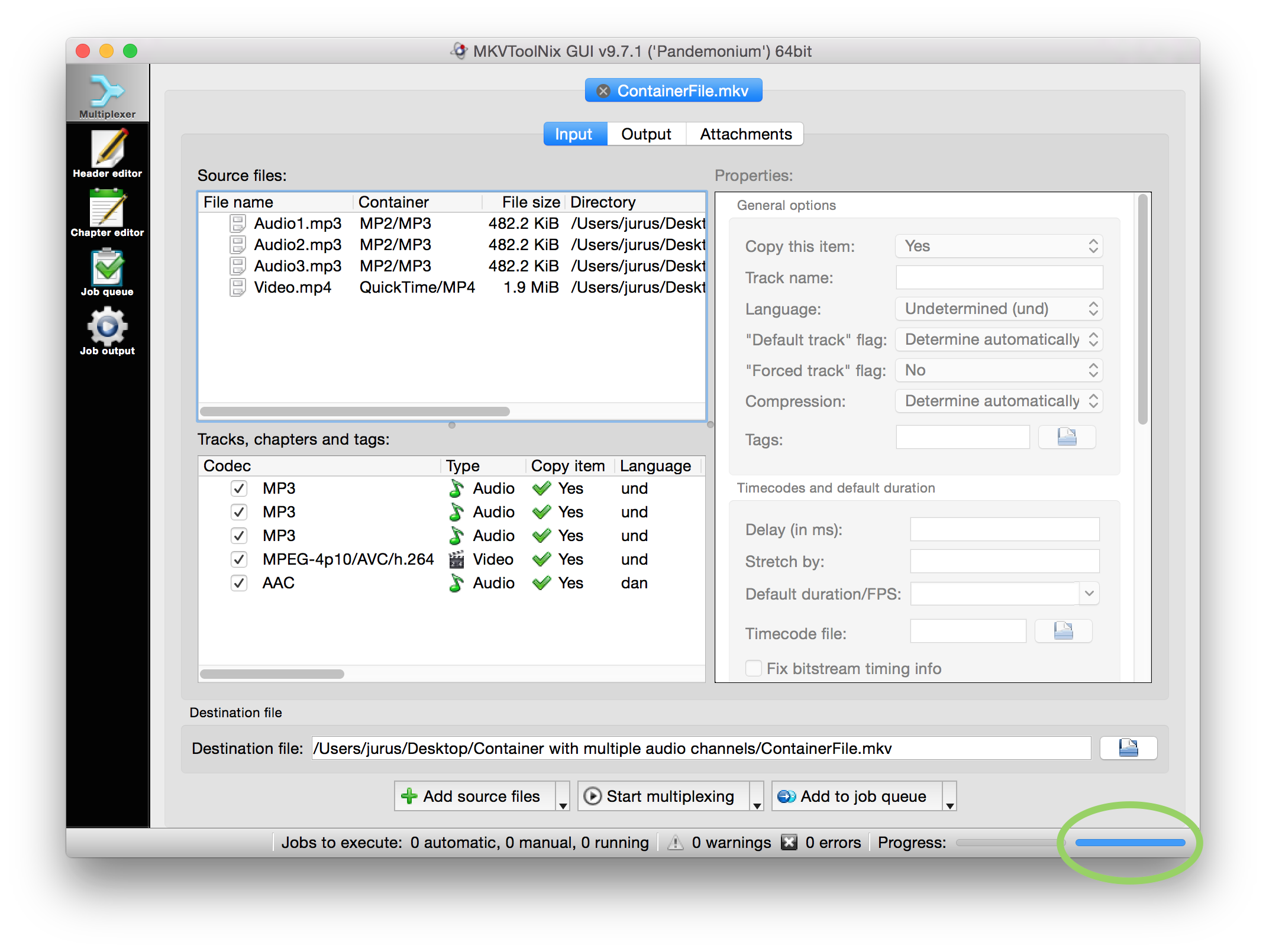The height and width of the screenshot is (952, 1266).
Task: Sort tracks by Type column header
Action: coord(483,466)
